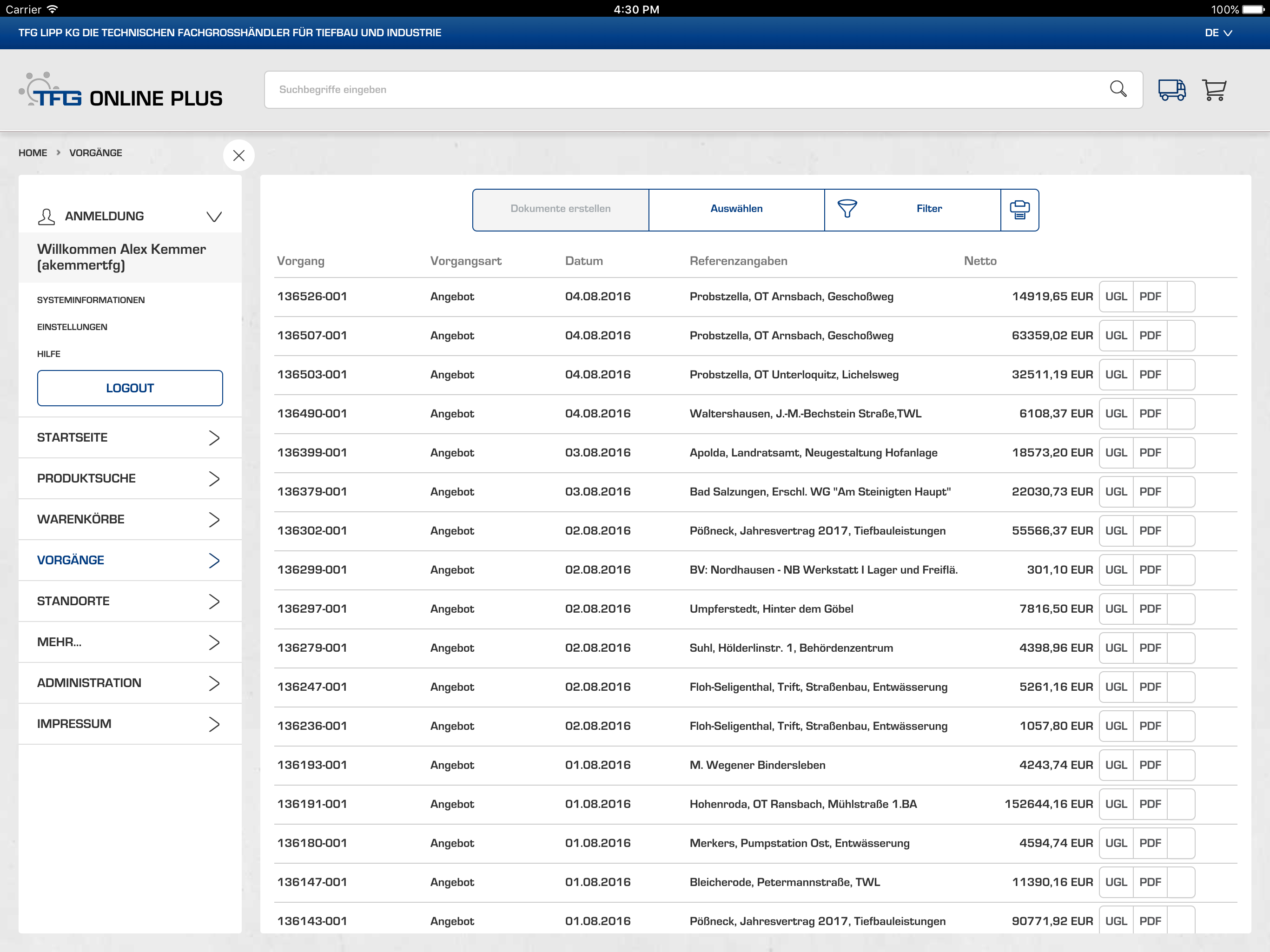
Task: Click the printer icon in toolbar
Action: [x=1019, y=210]
